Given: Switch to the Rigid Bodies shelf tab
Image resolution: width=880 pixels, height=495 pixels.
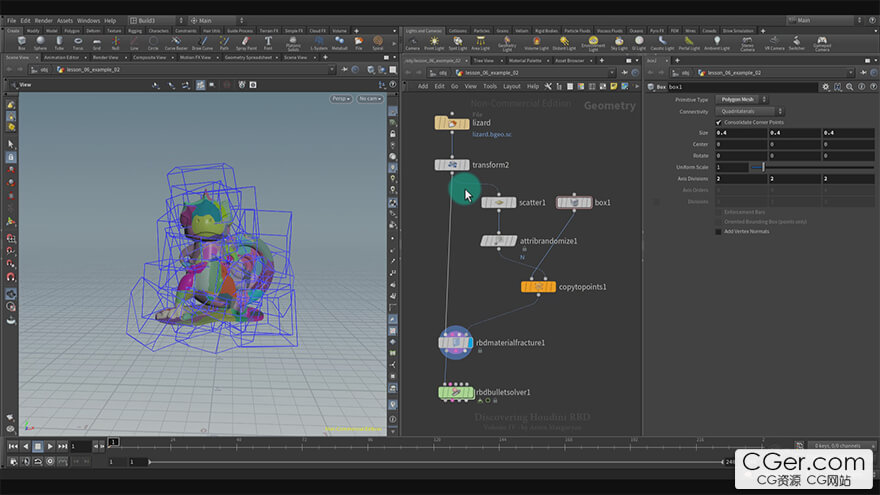Looking at the screenshot, I should 546,31.
